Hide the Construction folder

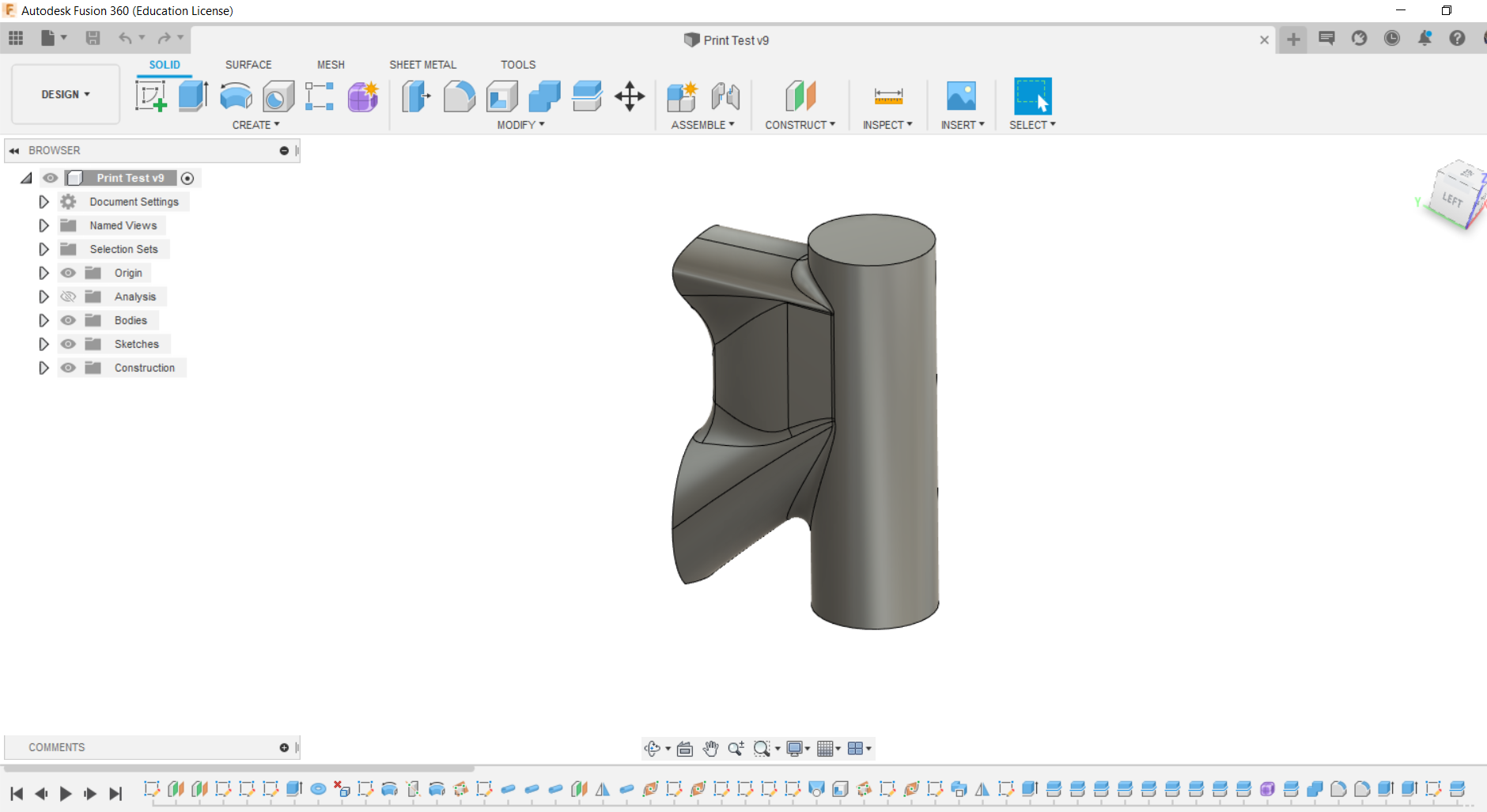pos(69,368)
